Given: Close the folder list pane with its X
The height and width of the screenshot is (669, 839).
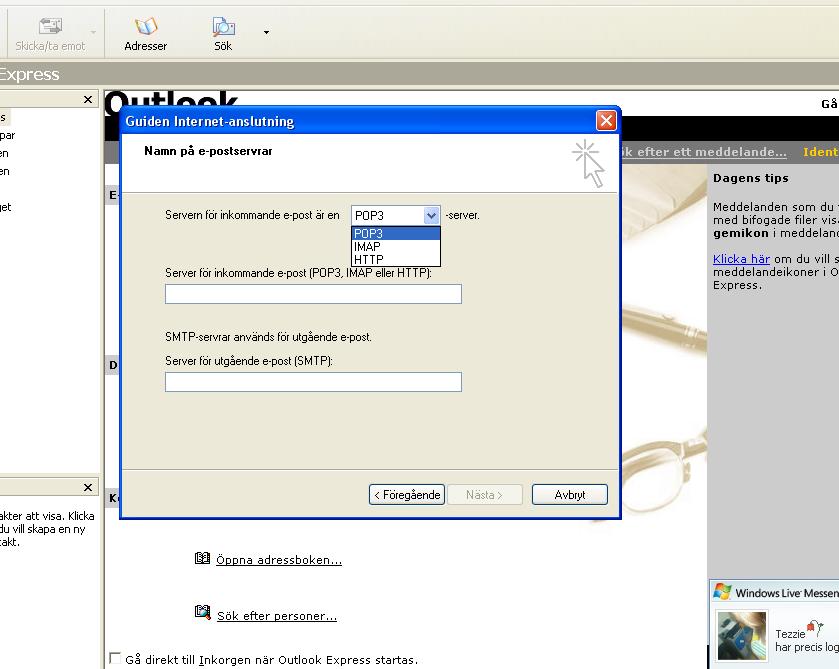Looking at the screenshot, I should [88, 100].
